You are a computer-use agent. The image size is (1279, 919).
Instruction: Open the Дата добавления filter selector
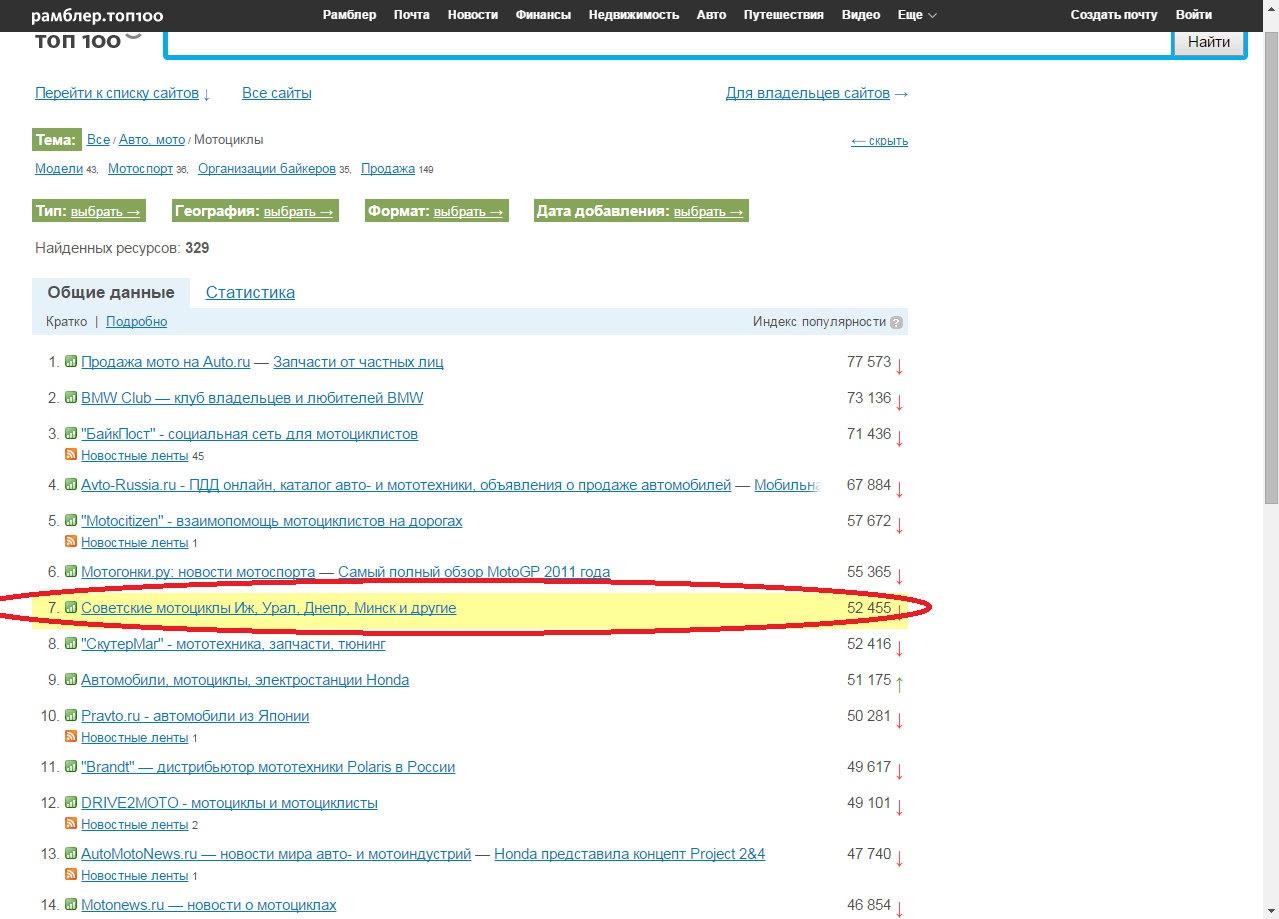tap(708, 212)
